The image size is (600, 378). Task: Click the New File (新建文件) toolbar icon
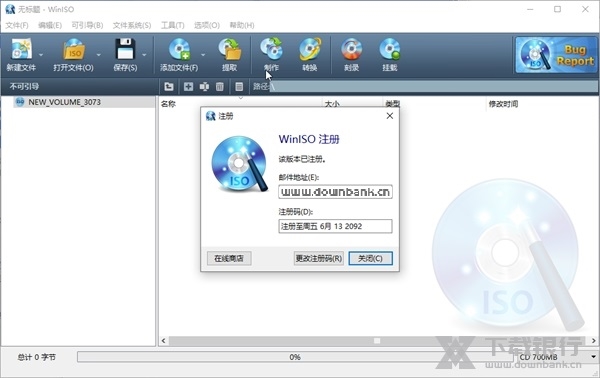[x=21, y=49]
